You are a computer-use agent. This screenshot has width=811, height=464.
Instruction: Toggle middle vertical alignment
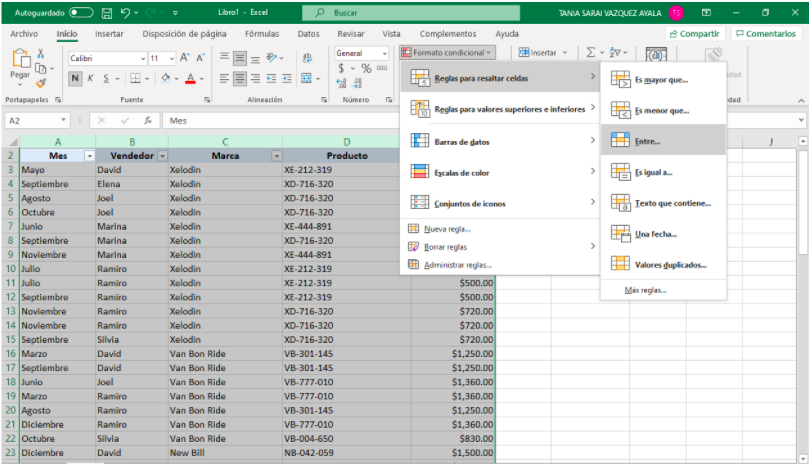tap(239, 58)
